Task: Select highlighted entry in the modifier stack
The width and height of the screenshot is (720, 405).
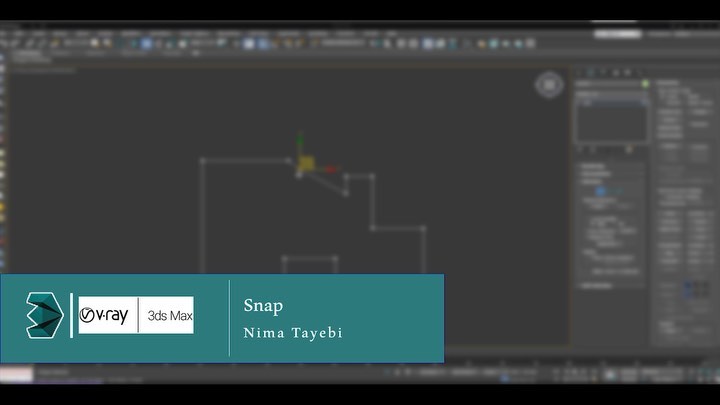Action: click(x=611, y=103)
